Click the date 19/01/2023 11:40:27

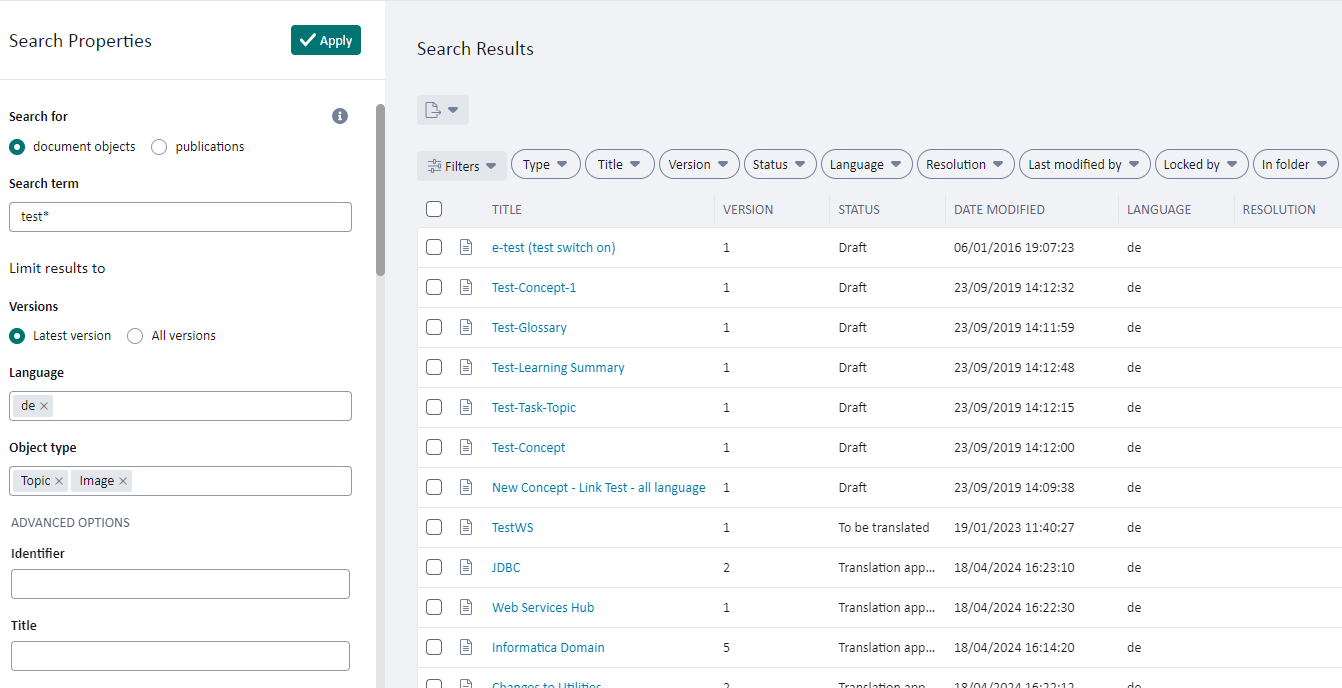(1014, 527)
